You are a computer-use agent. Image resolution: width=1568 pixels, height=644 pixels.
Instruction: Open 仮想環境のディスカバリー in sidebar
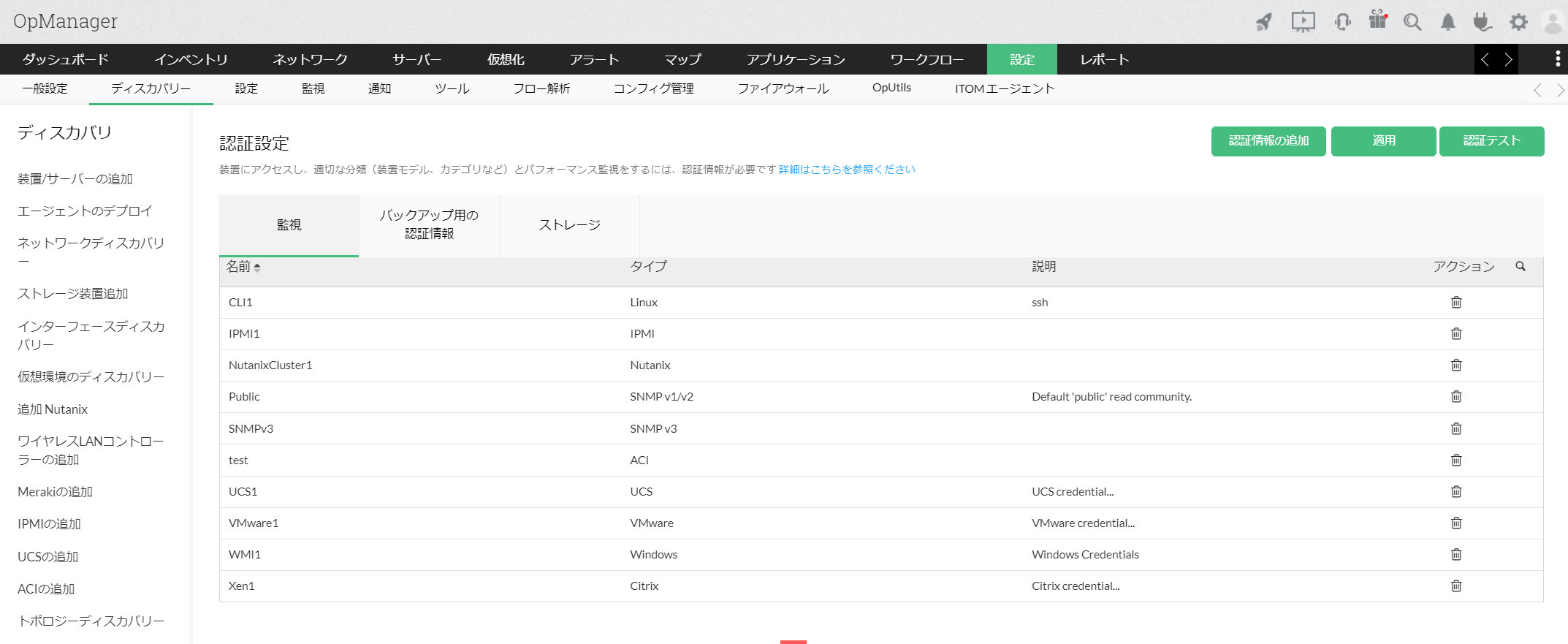tap(91, 377)
